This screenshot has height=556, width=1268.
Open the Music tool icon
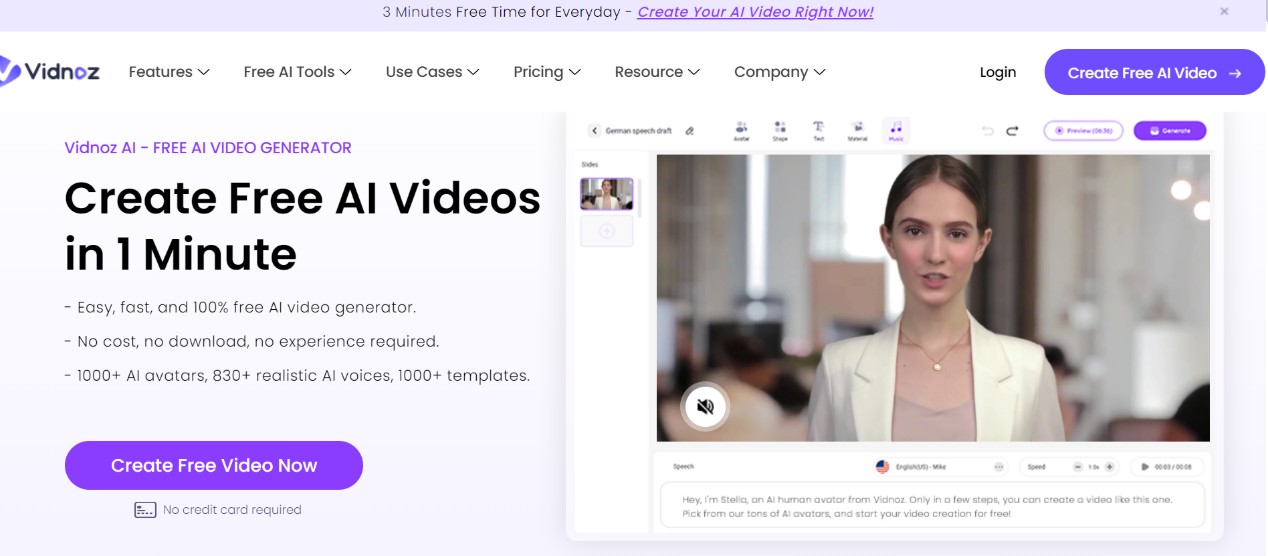(896, 131)
